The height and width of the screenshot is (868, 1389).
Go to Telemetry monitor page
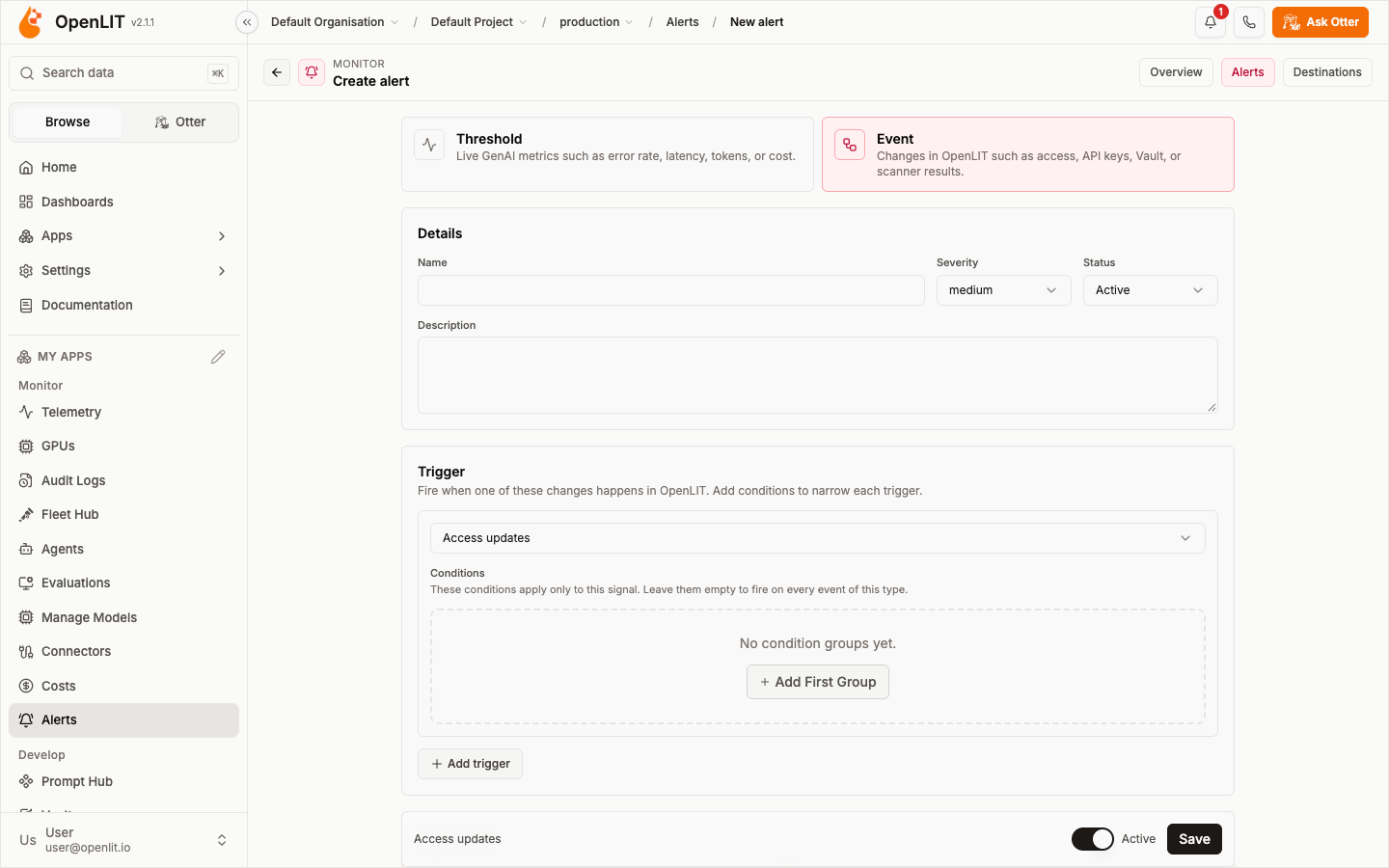pos(123,412)
